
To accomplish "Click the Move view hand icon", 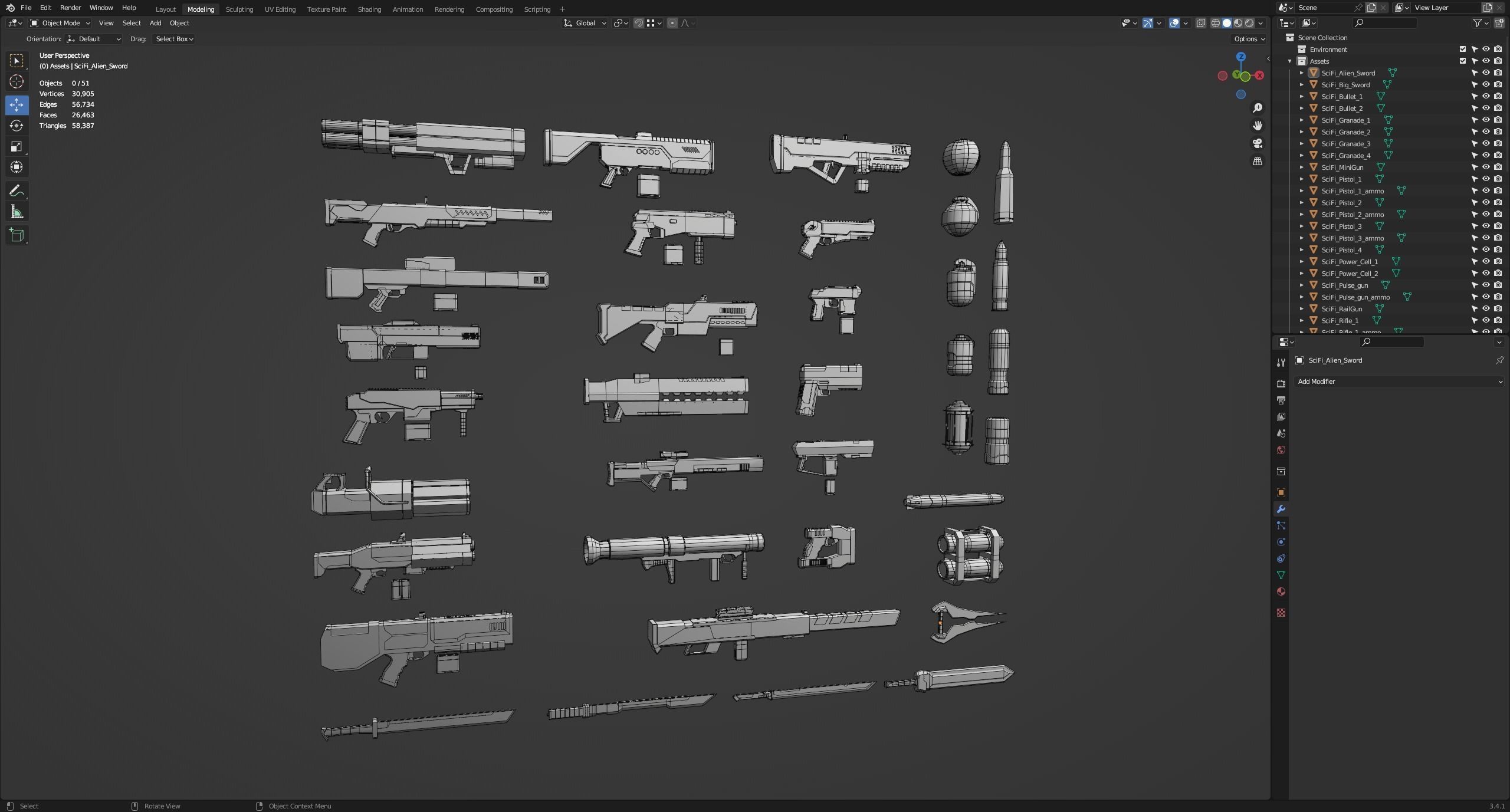I will coord(1258,126).
